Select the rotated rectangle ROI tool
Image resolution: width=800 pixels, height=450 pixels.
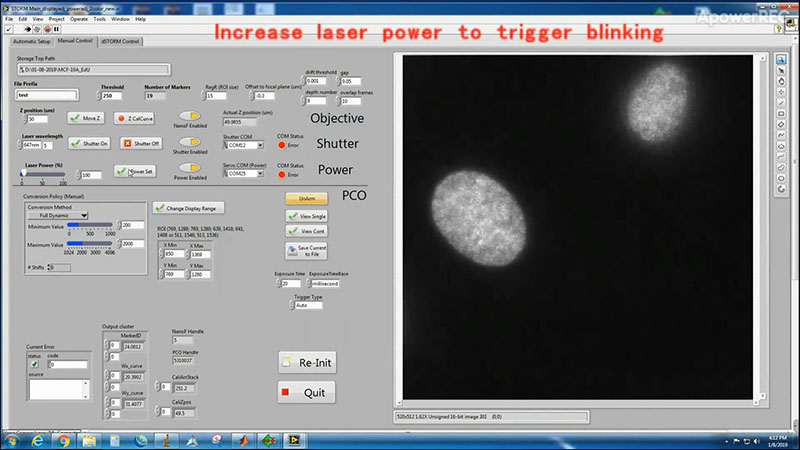781,124
